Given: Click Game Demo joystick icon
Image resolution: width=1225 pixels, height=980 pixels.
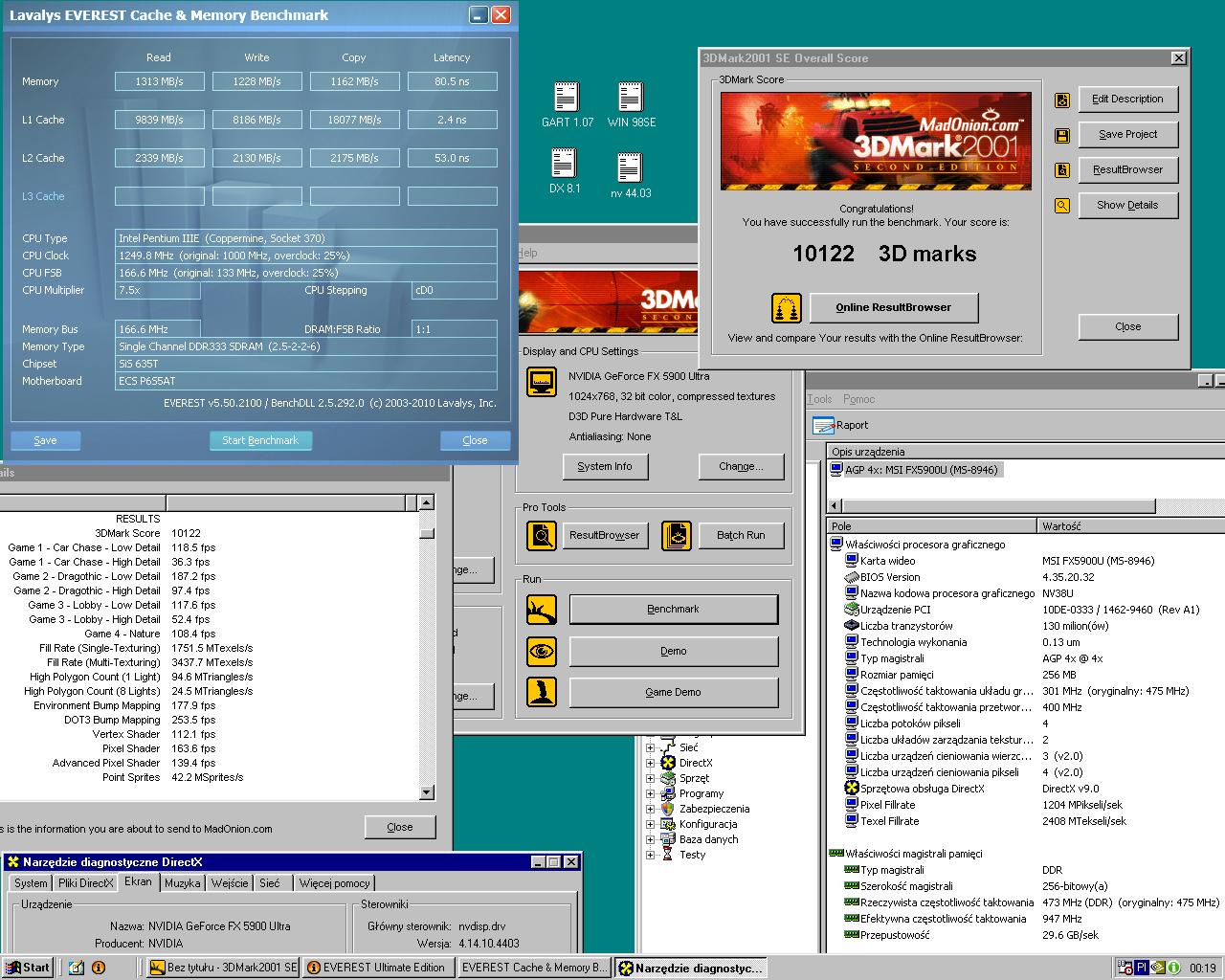Looking at the screenshot, I should tap(542, 692).
